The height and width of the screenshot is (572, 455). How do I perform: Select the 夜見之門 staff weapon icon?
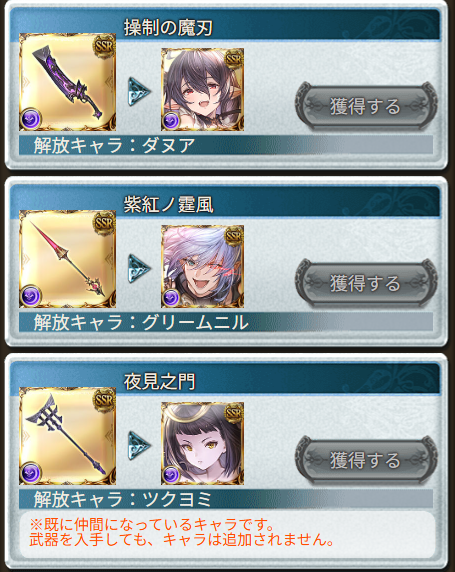coord(68,436)
